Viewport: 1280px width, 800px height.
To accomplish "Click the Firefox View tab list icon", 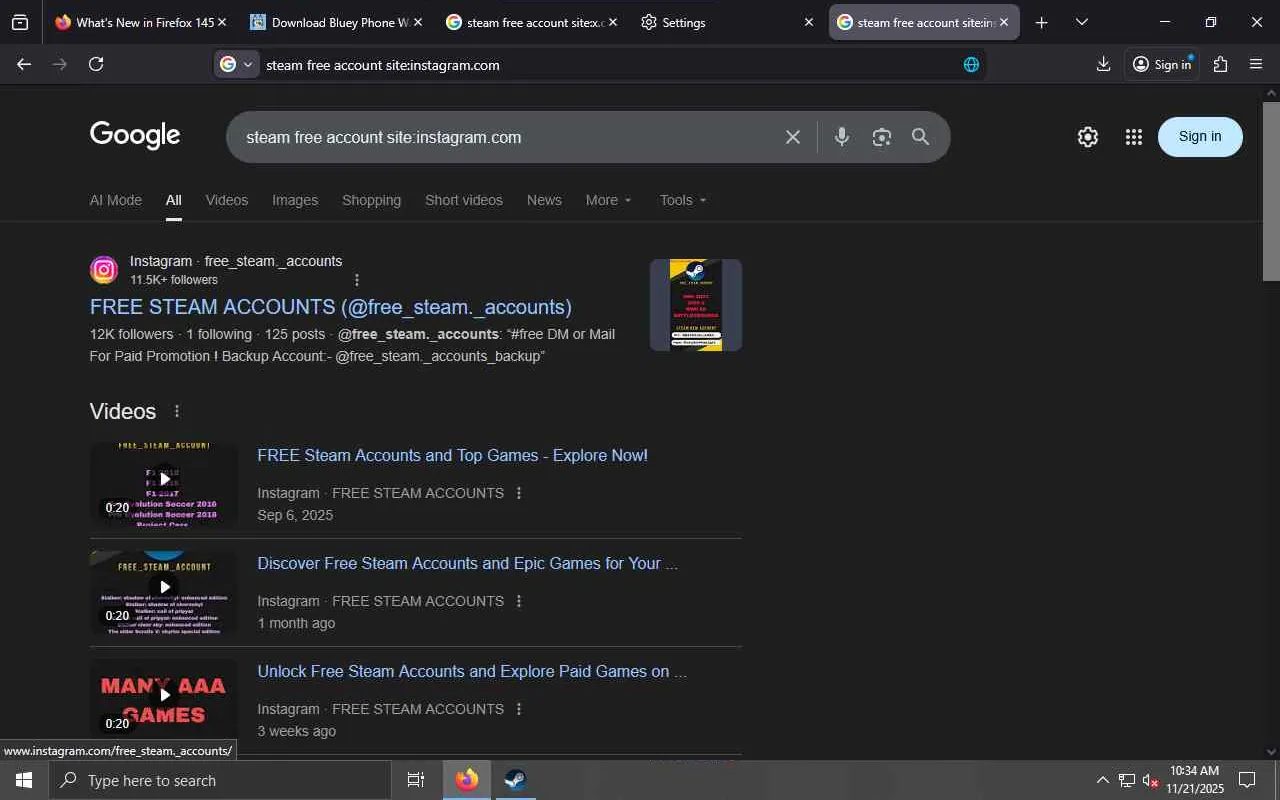I will click(x=20, y=22).
